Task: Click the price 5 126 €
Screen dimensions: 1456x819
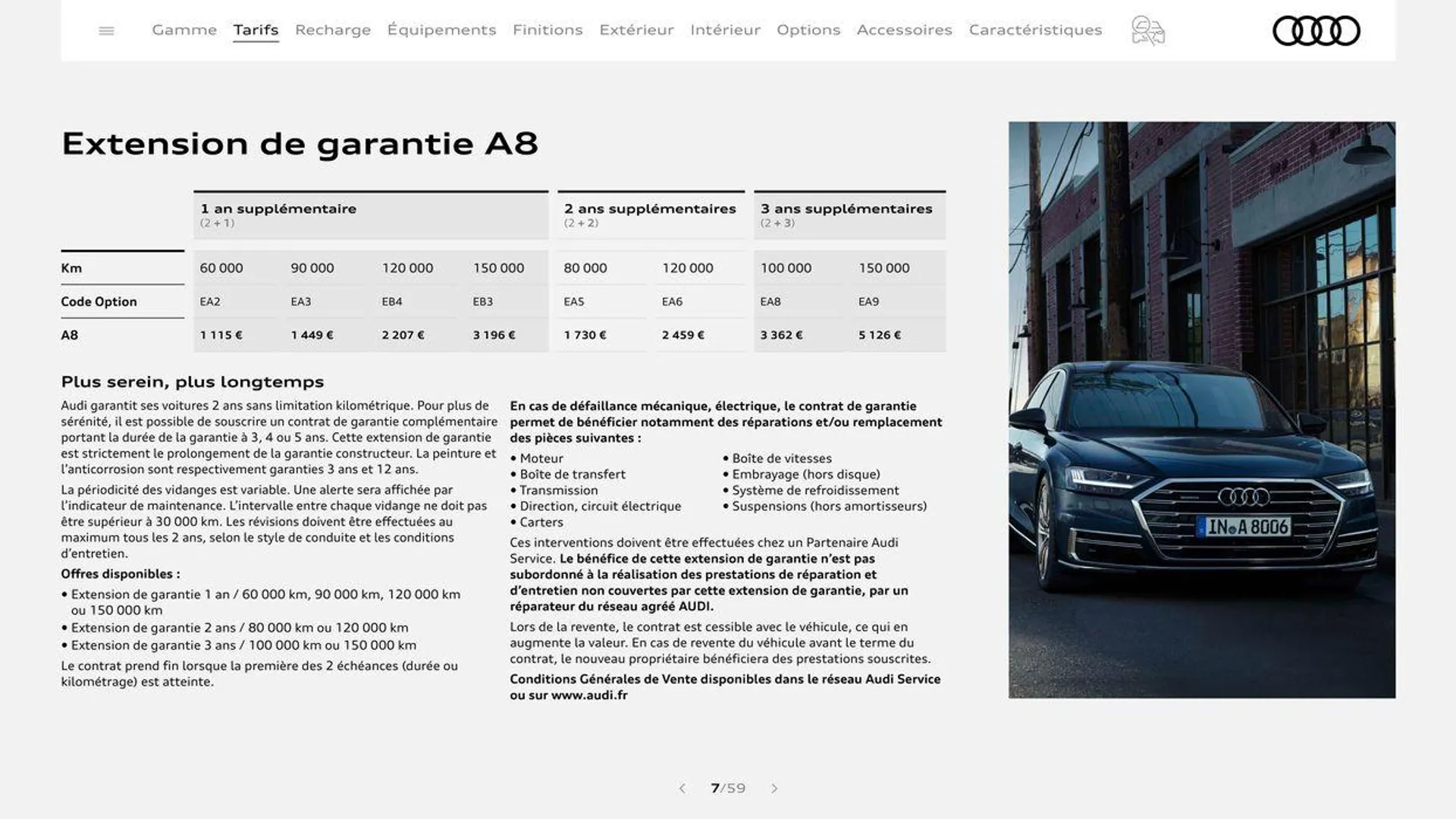Action: (880, 335)
